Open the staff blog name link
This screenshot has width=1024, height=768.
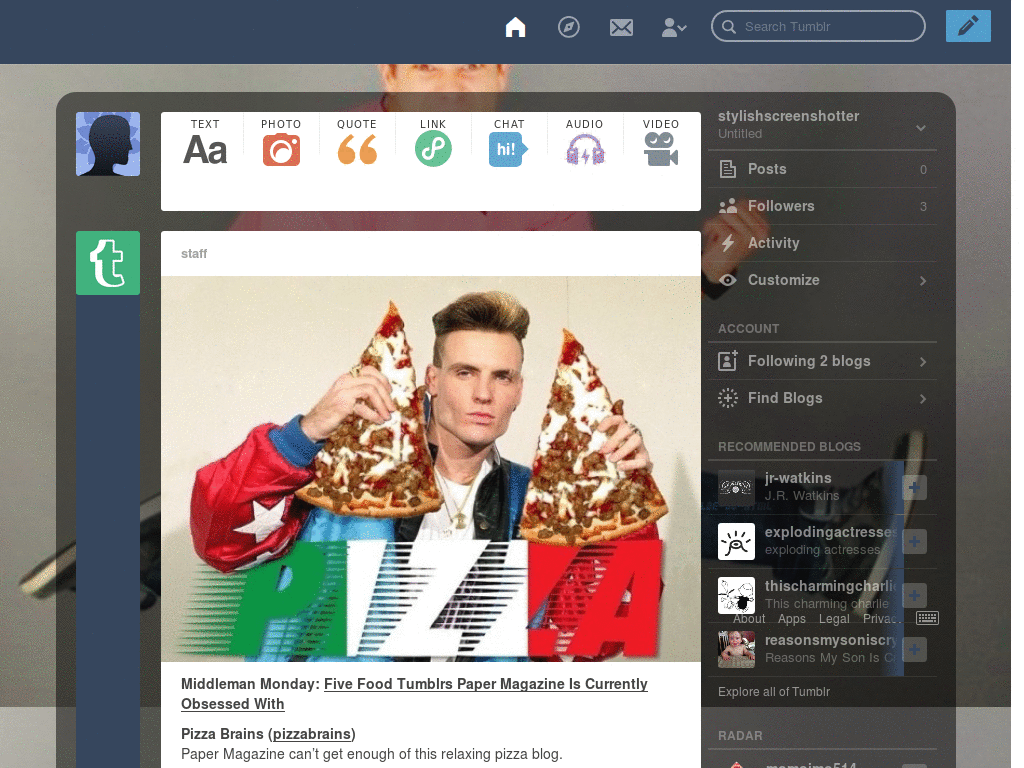[x=194, y=253]
